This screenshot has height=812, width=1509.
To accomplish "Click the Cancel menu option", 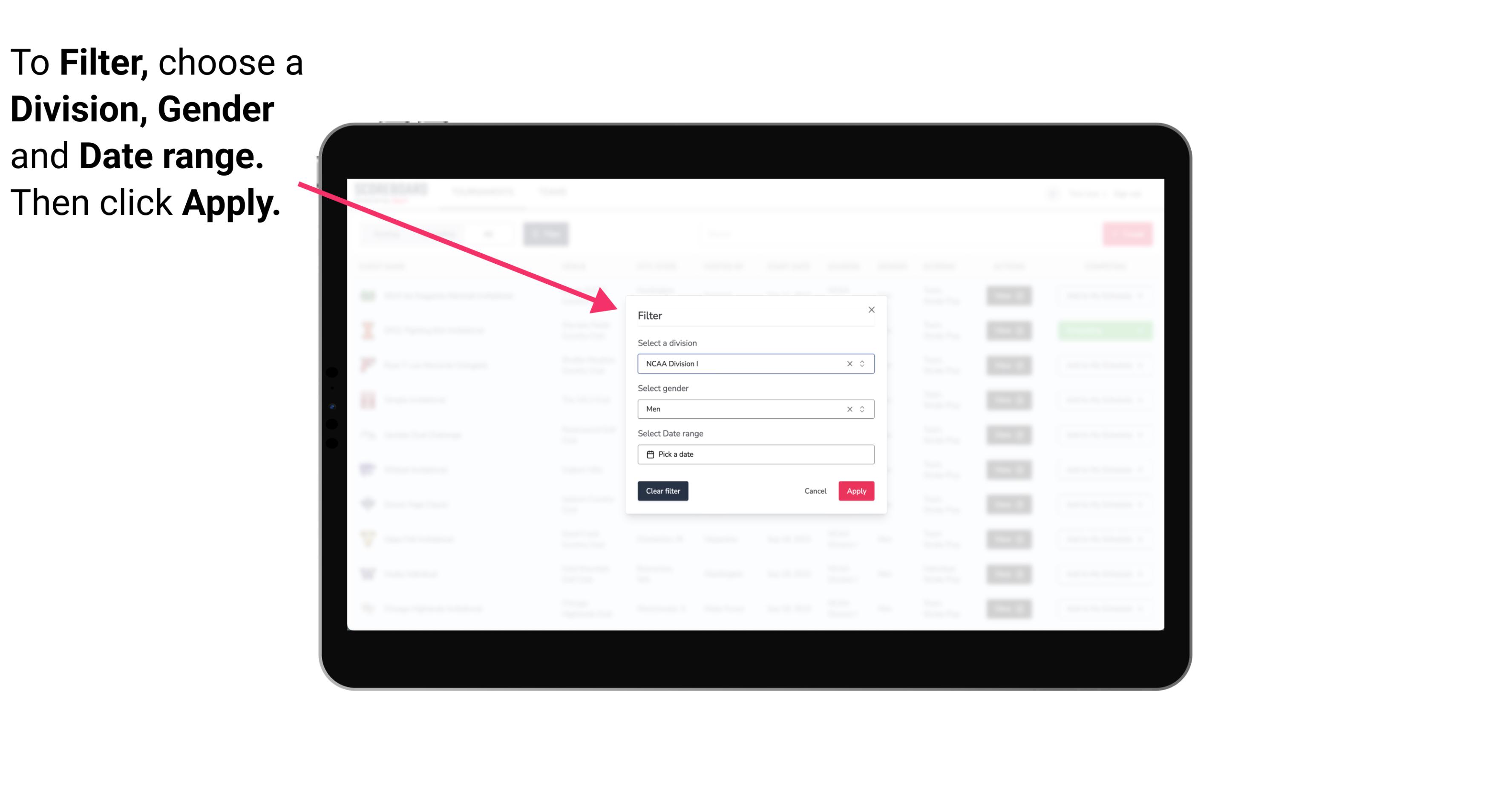I will 815,491.
